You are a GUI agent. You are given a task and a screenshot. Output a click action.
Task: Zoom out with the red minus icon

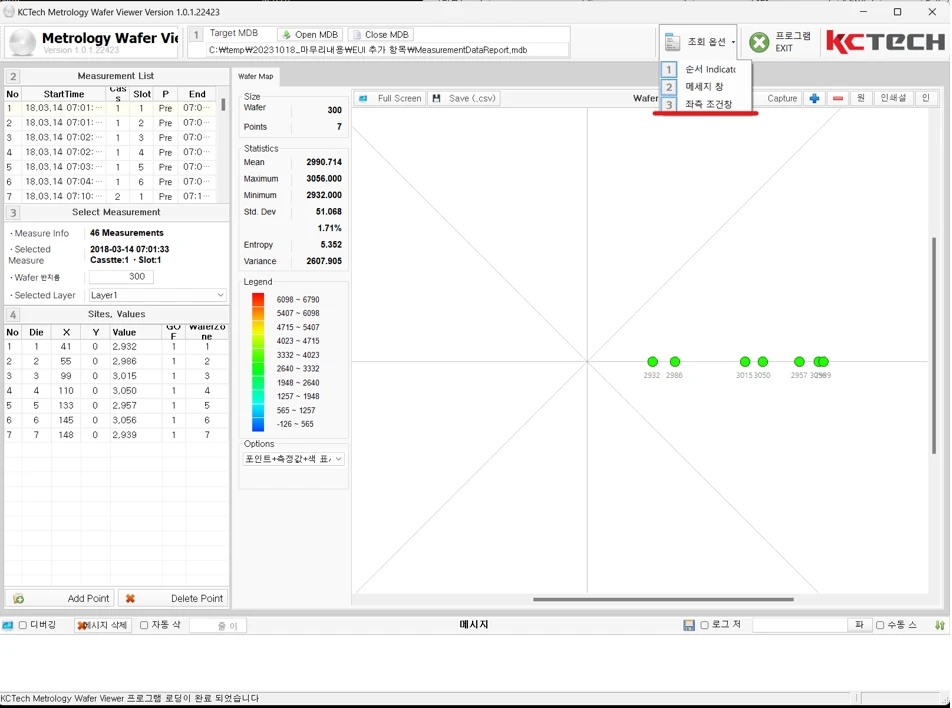pyautogui.click(x=838, y=98)
